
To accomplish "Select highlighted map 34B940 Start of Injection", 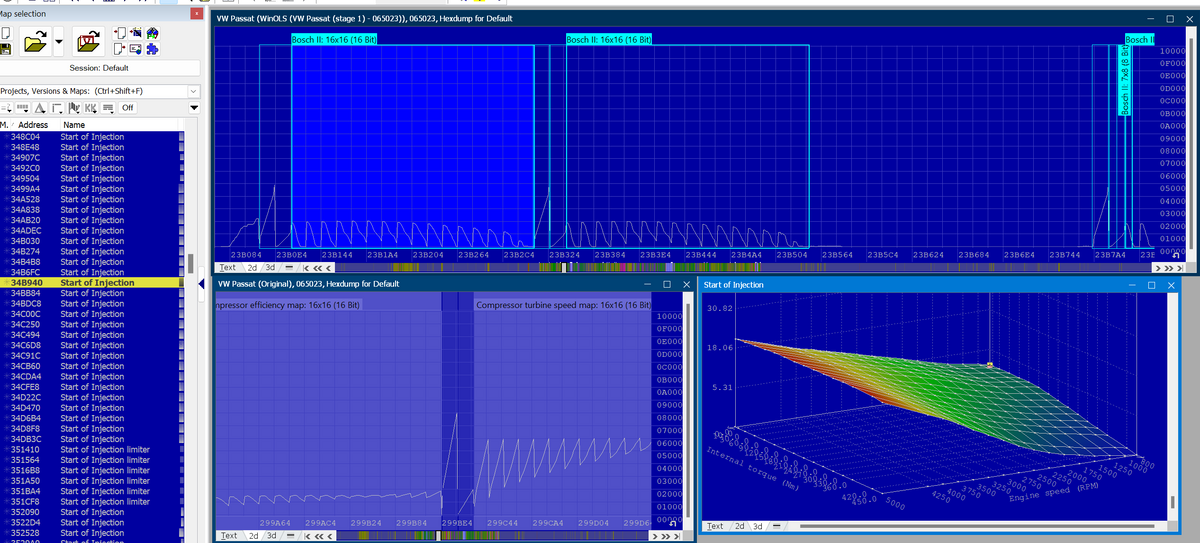I will pos(94,283).
